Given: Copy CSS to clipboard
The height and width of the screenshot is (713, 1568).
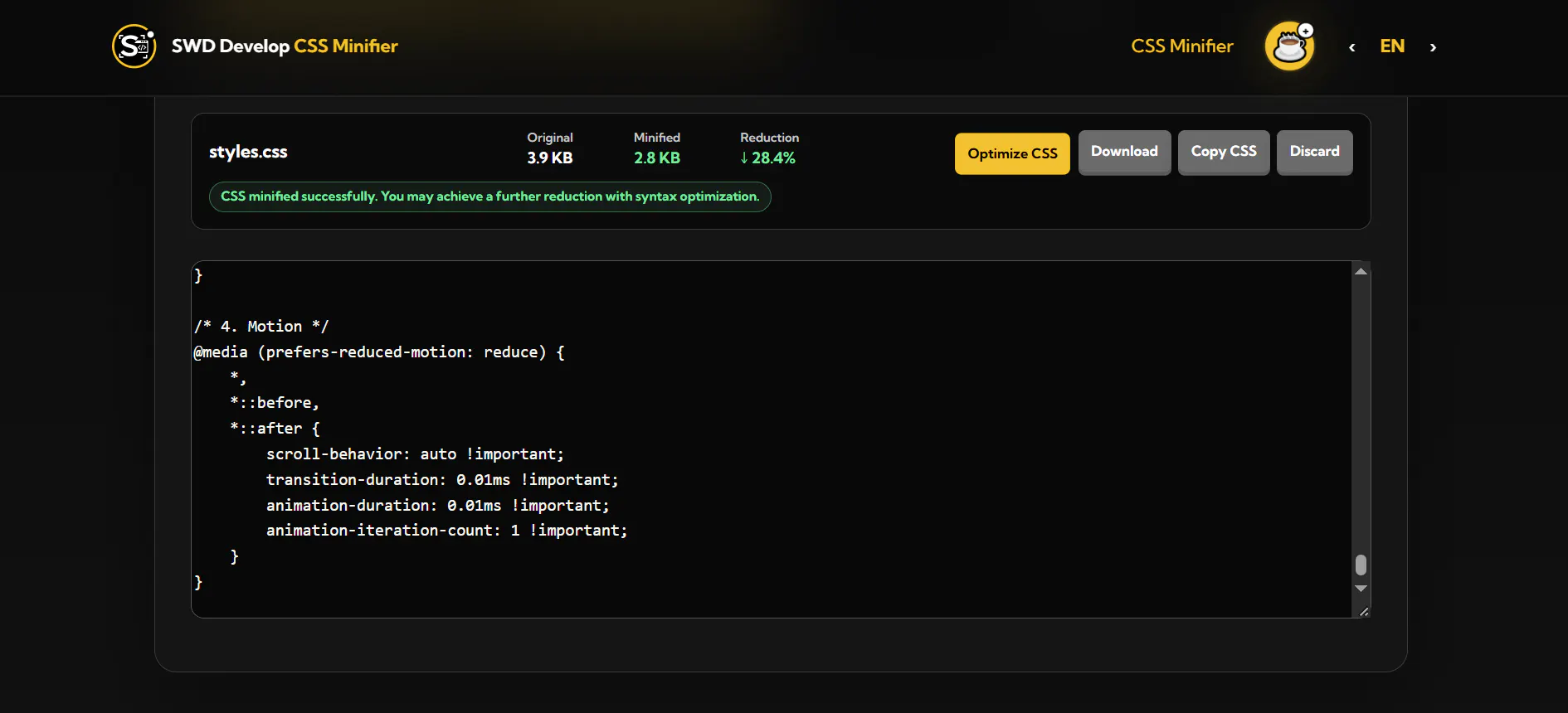Looking at the screenshot, I should (1224, 152).
